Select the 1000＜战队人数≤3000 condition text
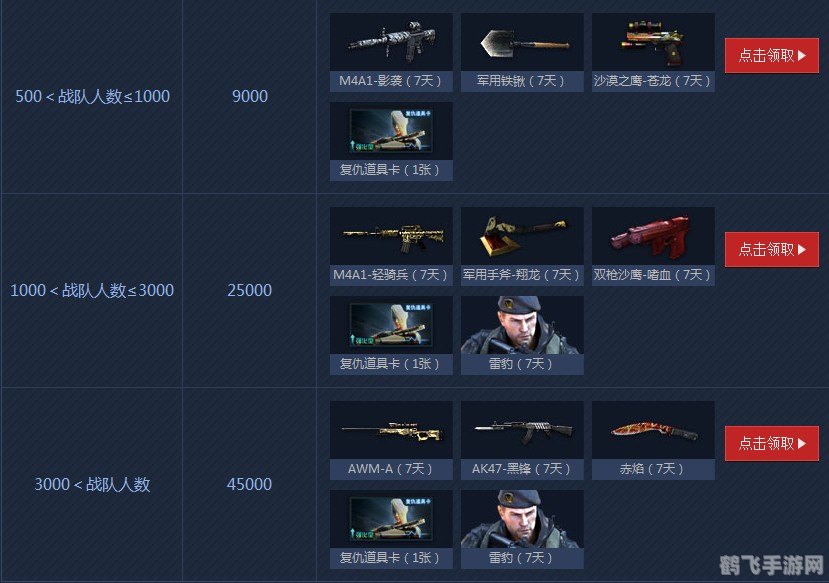829x583 pixels. tap(92, 290)
